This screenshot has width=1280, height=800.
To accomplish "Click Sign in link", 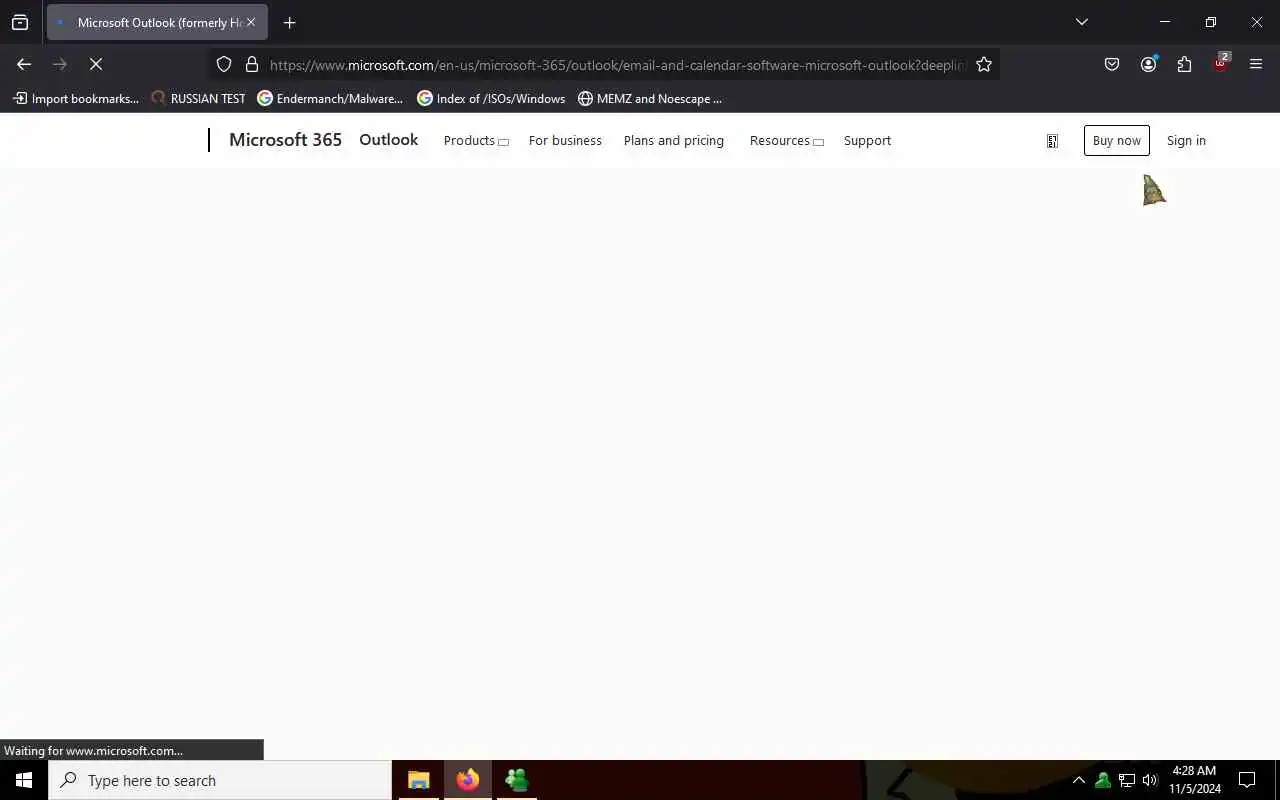I will pos(1186,141).
